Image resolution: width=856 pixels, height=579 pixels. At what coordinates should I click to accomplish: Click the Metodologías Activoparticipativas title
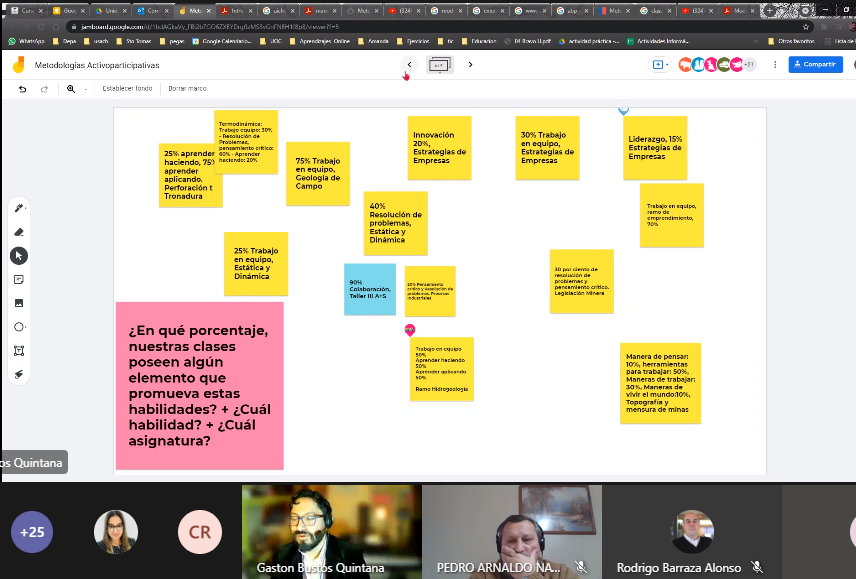click(x=97, y=65)
